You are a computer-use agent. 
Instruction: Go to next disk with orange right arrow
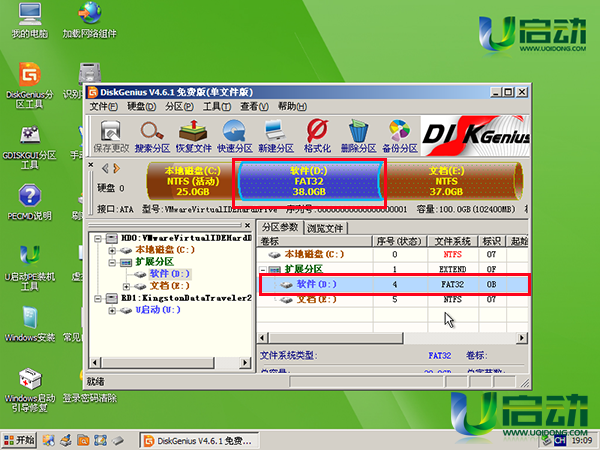point(116,168)
